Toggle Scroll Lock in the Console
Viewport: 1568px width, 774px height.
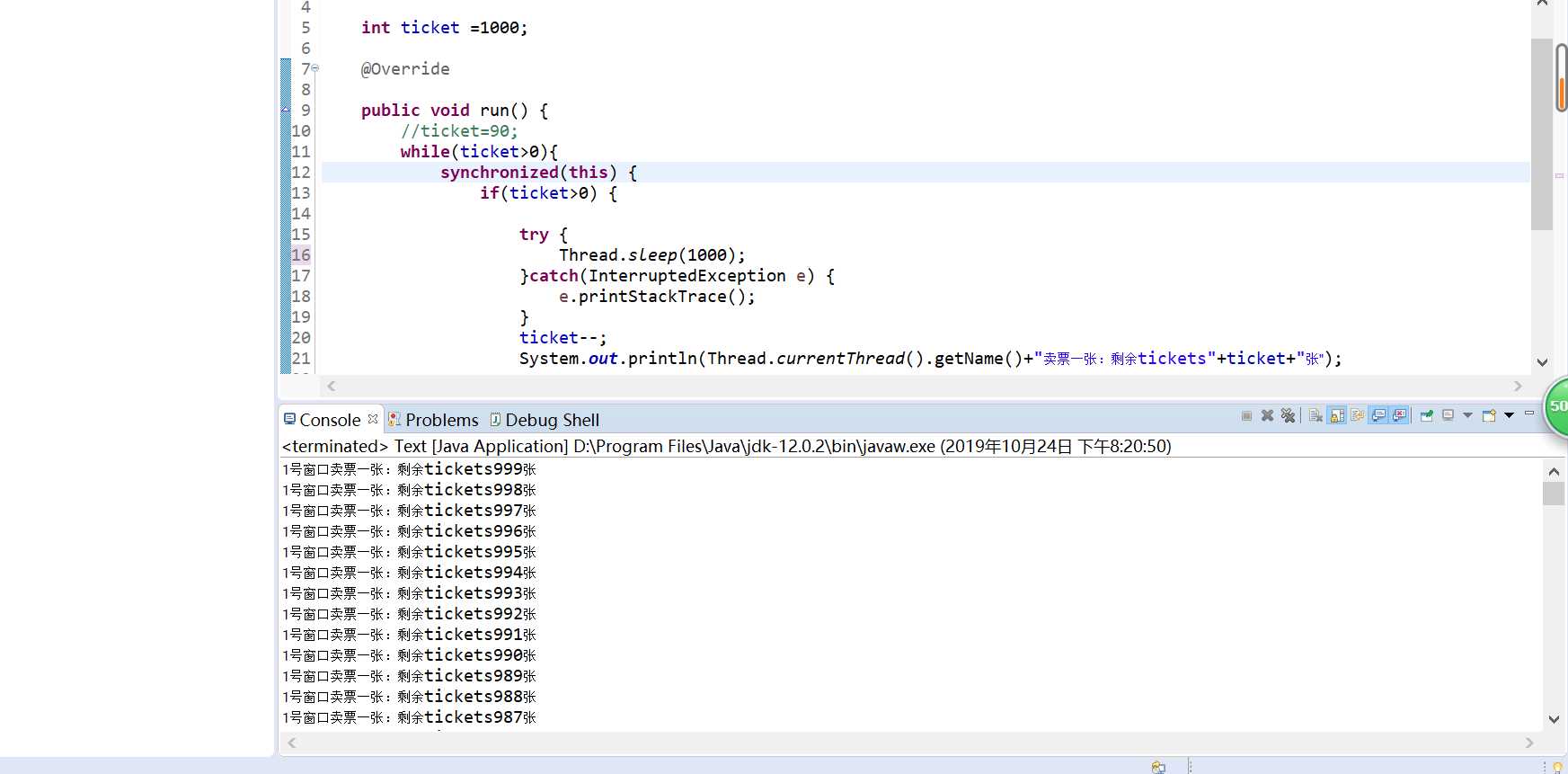[x=1337, y=415]
